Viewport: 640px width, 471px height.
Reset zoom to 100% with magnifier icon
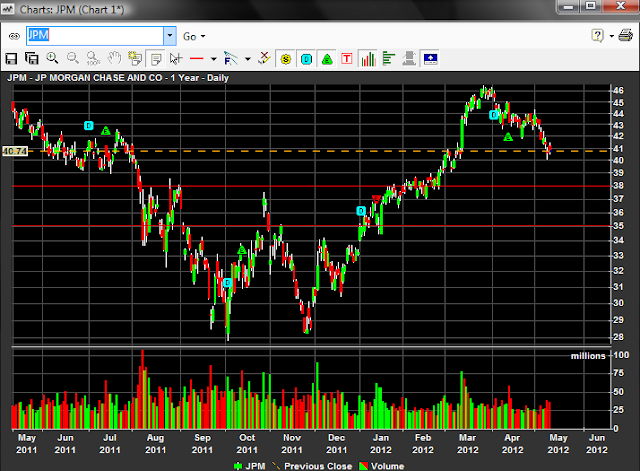tap(93, 59)
